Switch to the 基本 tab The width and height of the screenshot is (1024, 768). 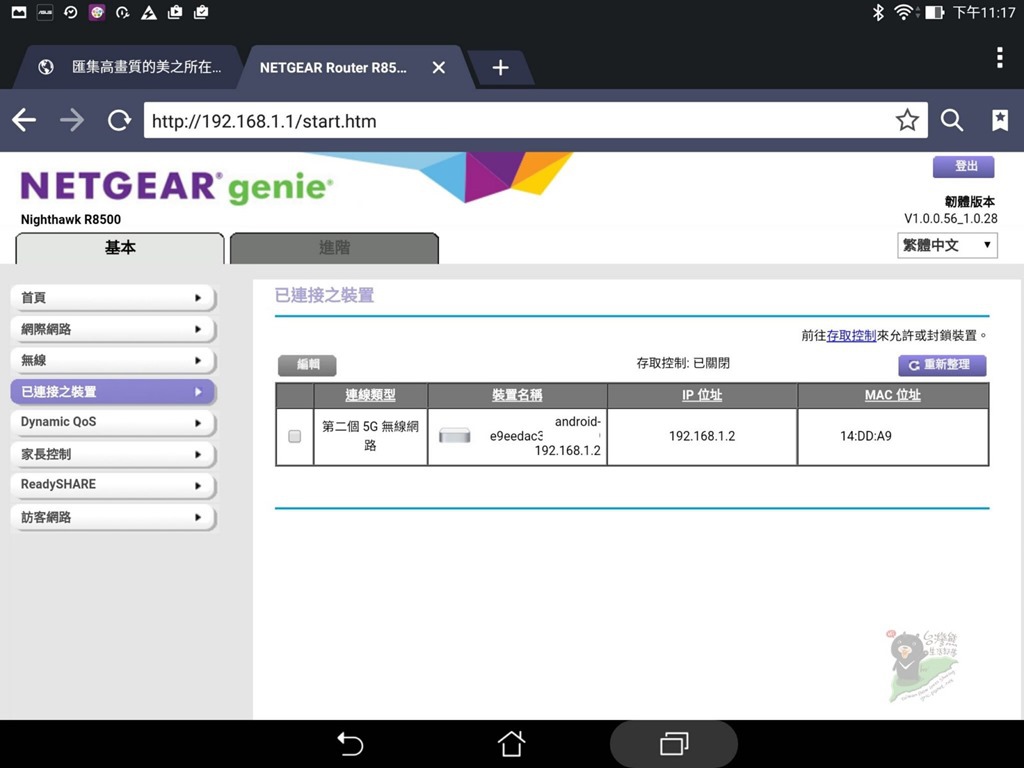pos(120,248)
